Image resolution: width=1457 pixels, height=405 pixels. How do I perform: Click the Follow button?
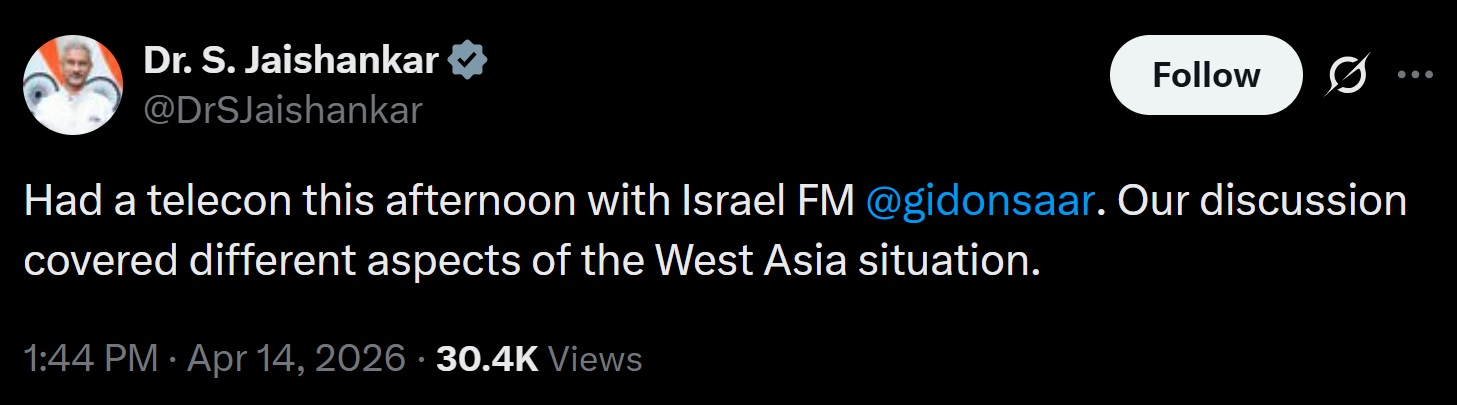pos(1207,75)
